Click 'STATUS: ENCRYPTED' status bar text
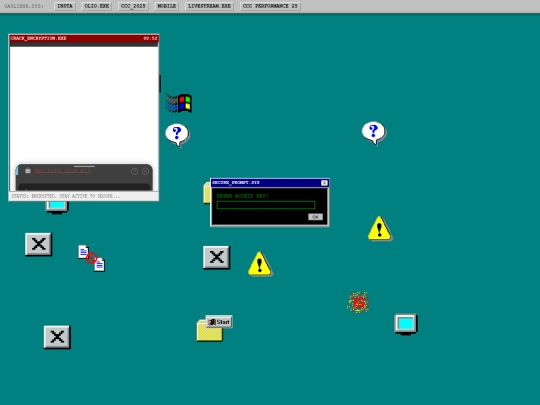 click(66, 196)
